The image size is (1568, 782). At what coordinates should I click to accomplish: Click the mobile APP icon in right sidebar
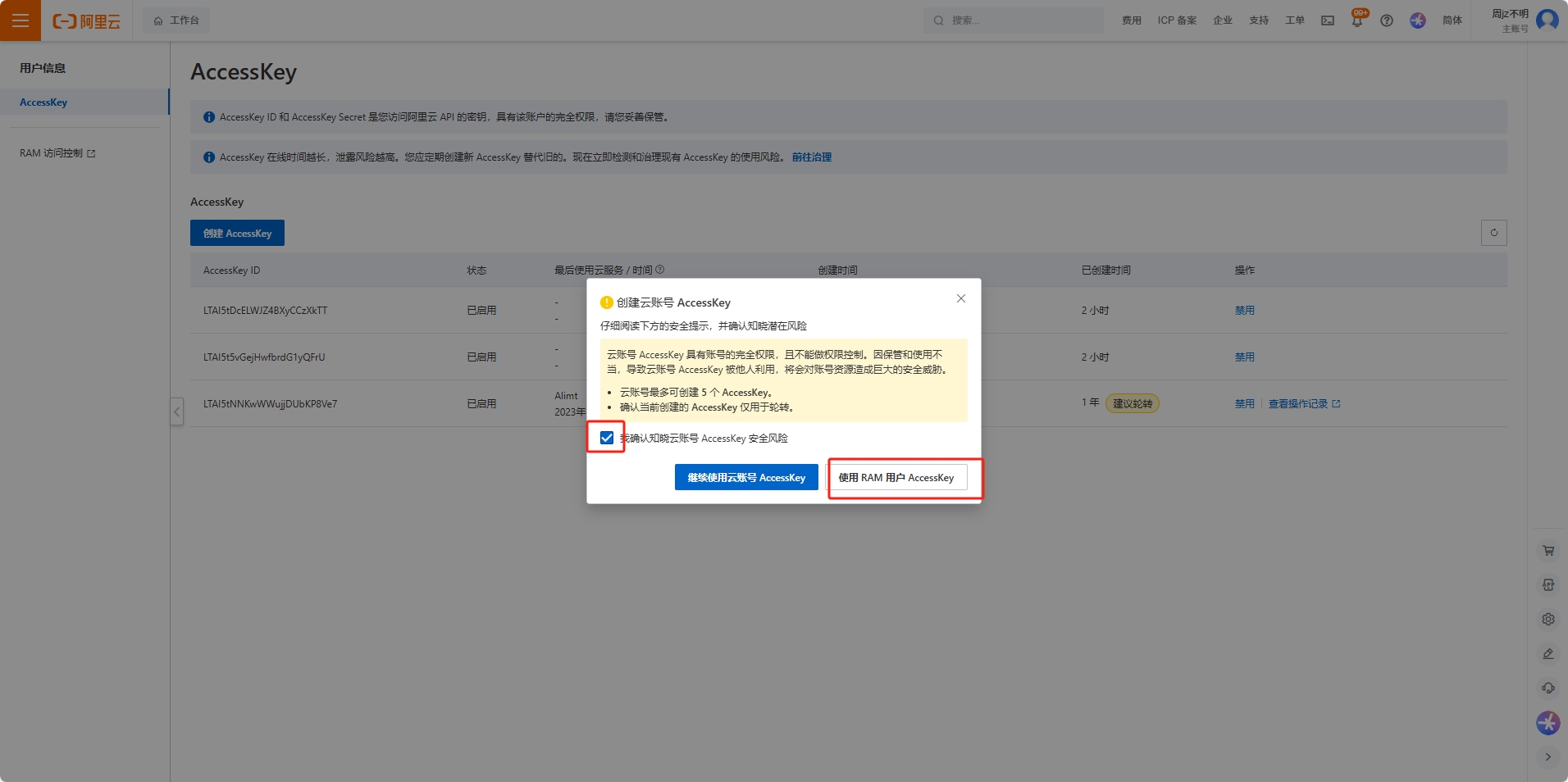pyautogui.click(x=1548, y=585)
